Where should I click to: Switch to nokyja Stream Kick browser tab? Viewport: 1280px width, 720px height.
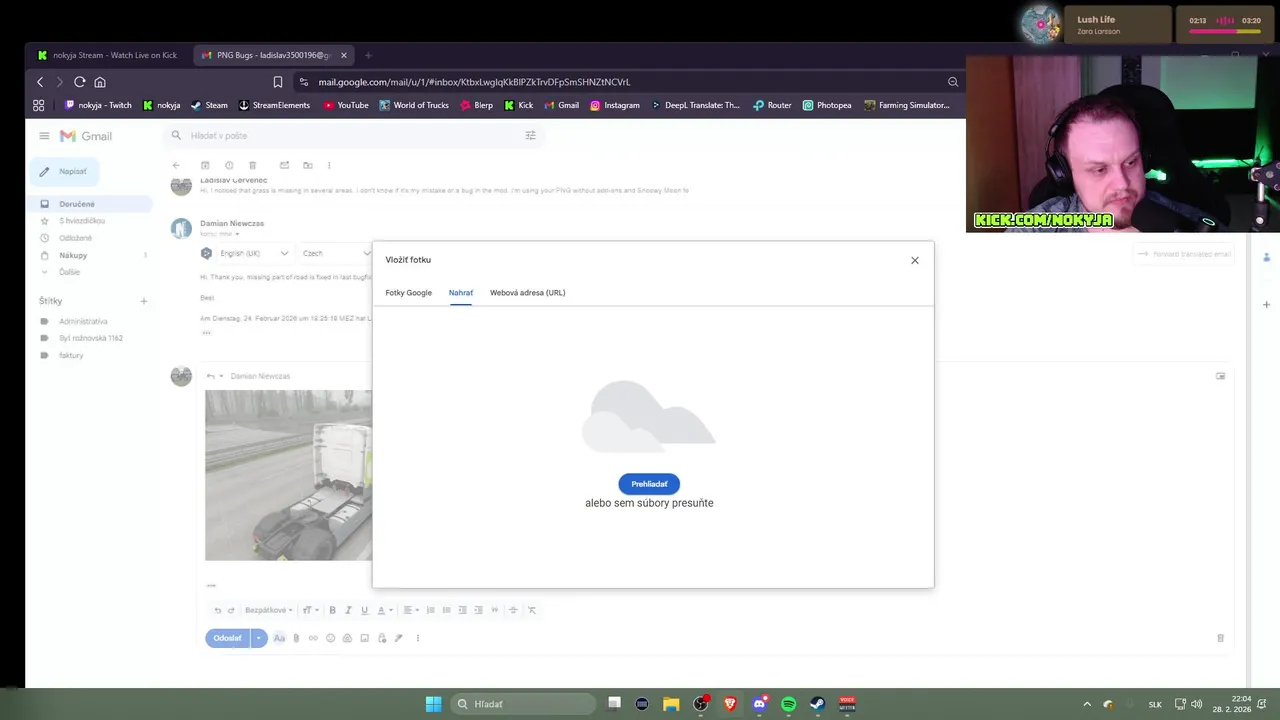coord(107,55)
